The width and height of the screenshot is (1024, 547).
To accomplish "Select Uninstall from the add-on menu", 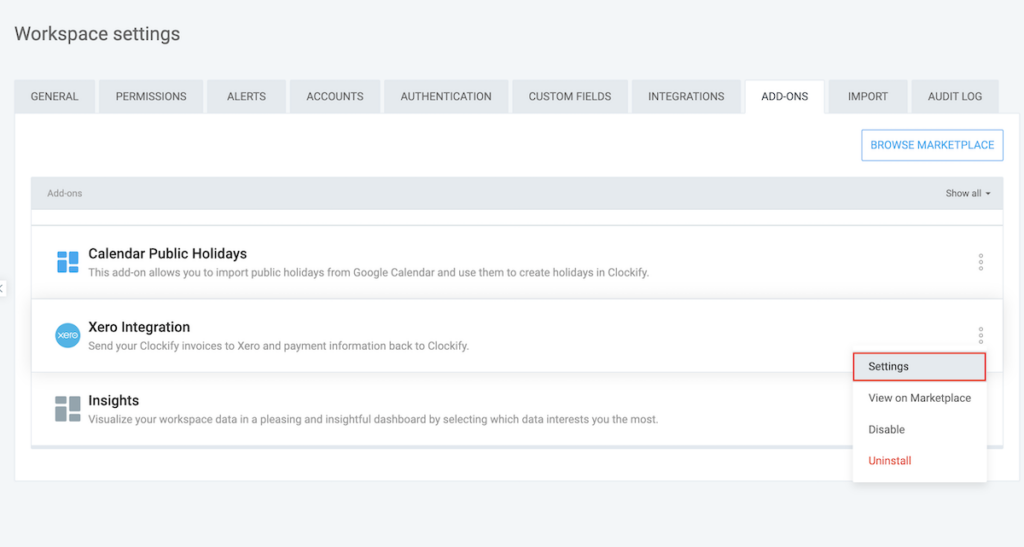I will pyautogui.click(x=890, y=461).
